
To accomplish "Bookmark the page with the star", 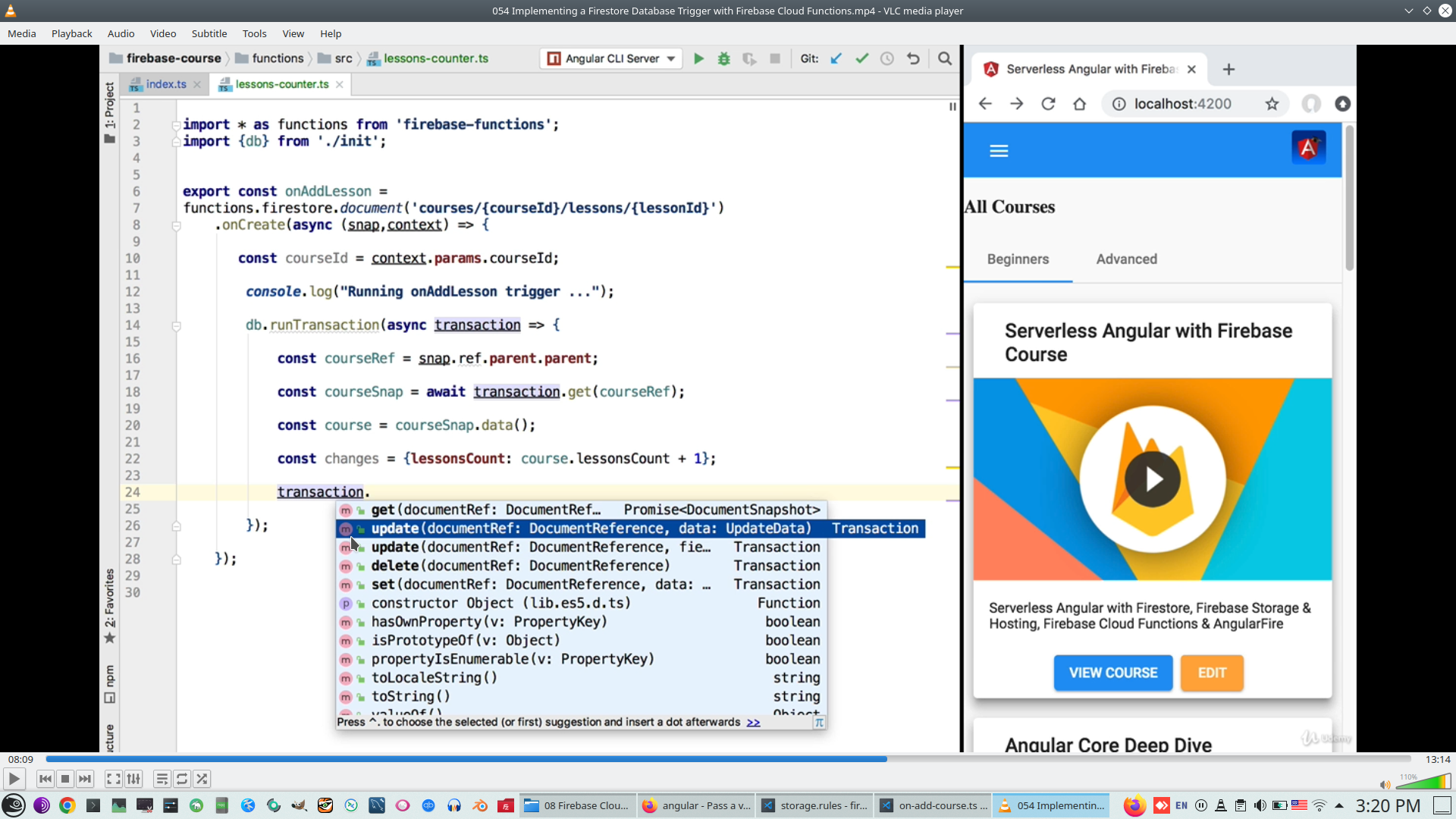I will (1273, 104).
